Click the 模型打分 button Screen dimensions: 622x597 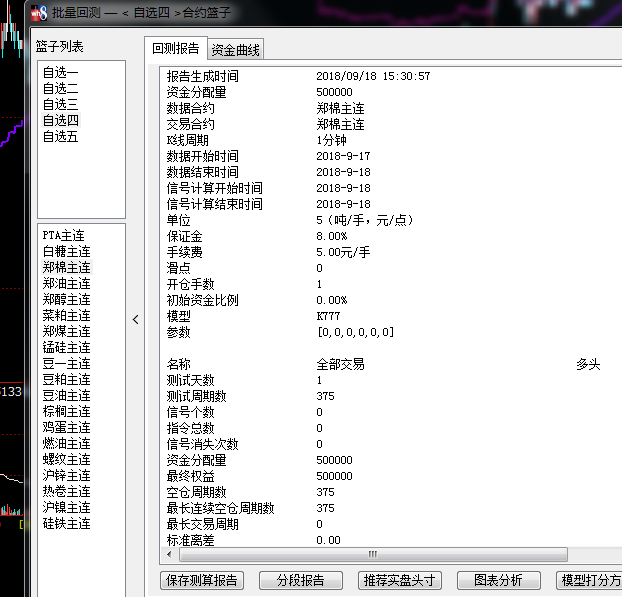[x=590, y=580]
